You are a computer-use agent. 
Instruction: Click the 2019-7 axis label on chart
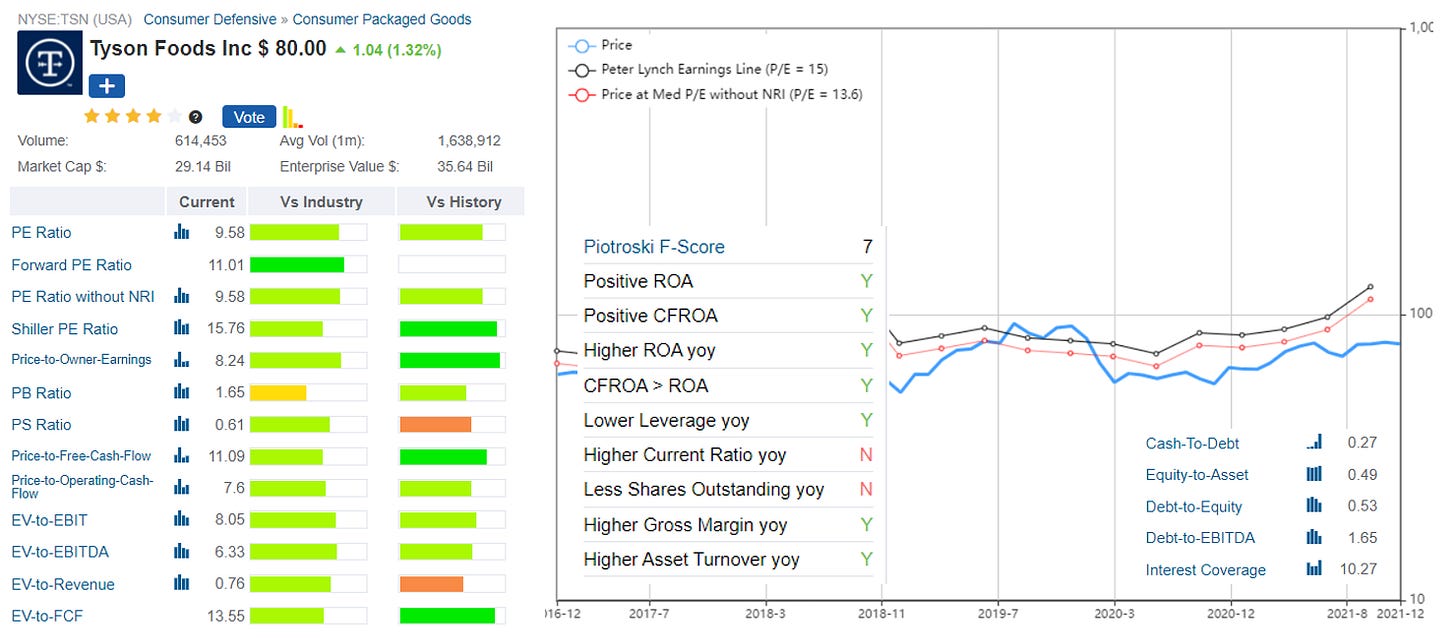(x=998, y=612)
